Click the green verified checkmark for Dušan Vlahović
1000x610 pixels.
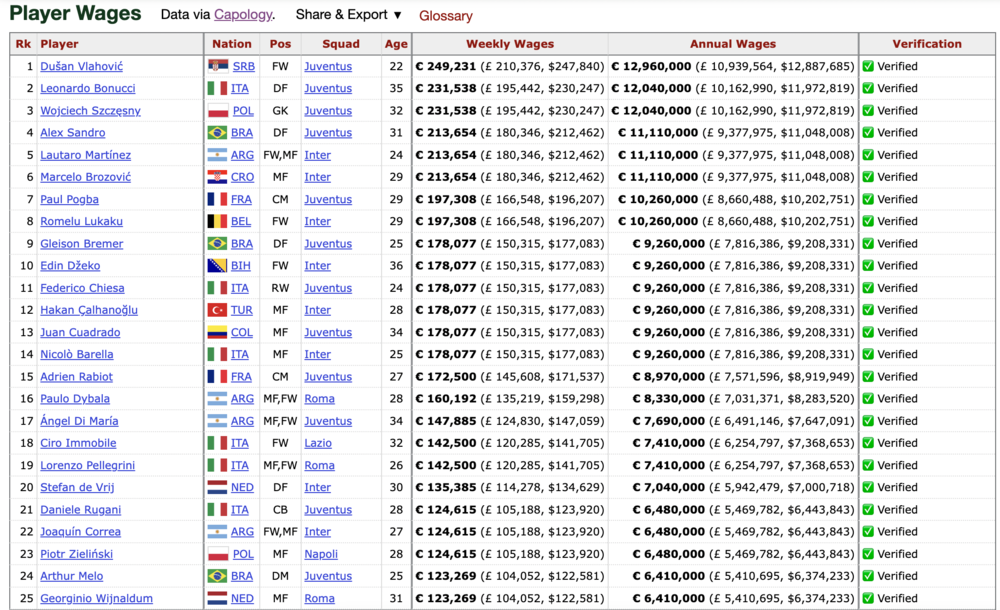(868, 66)
